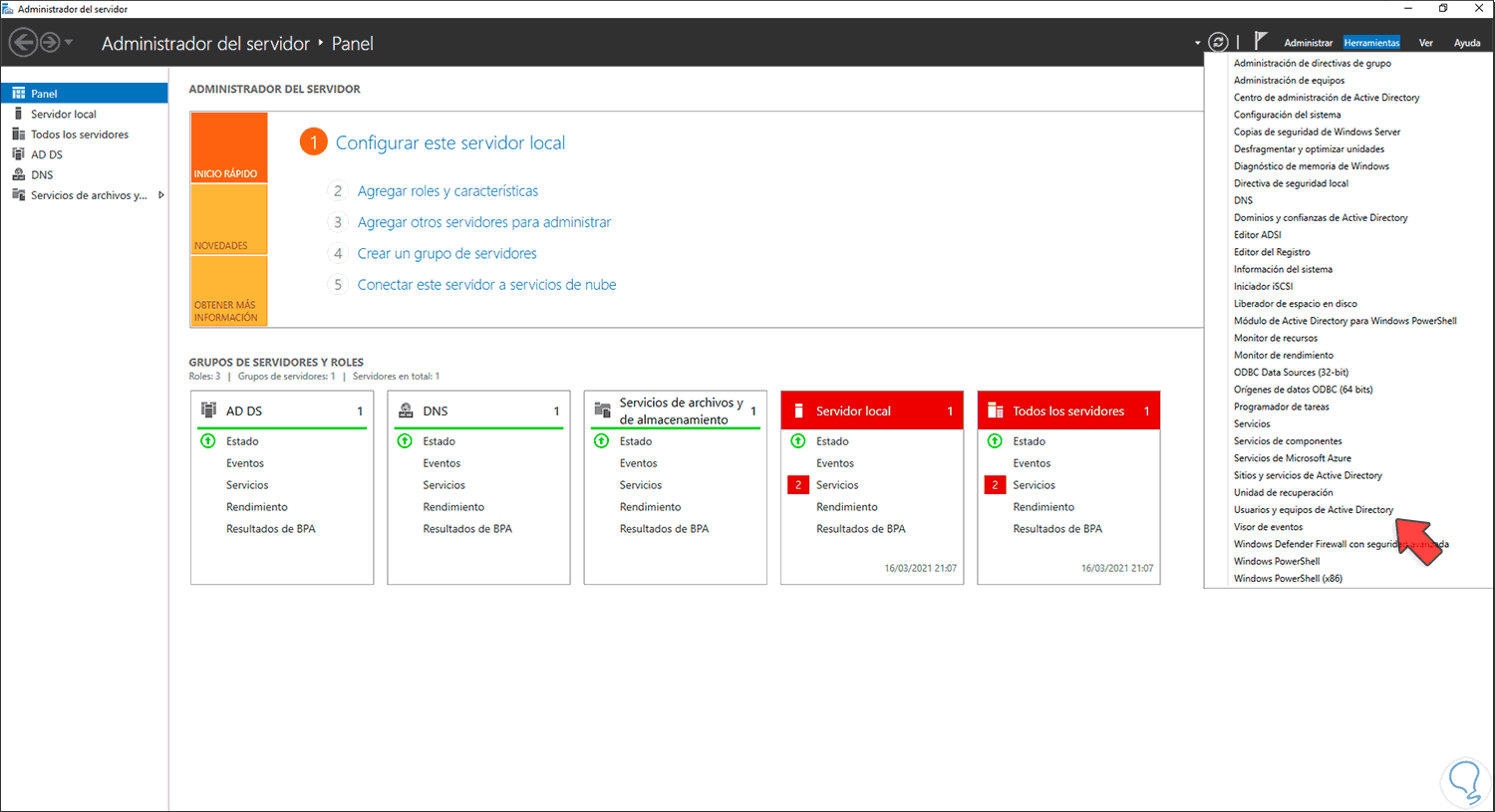
Task: Select the NOVEDADES orange tile
Action: point(229,220)
